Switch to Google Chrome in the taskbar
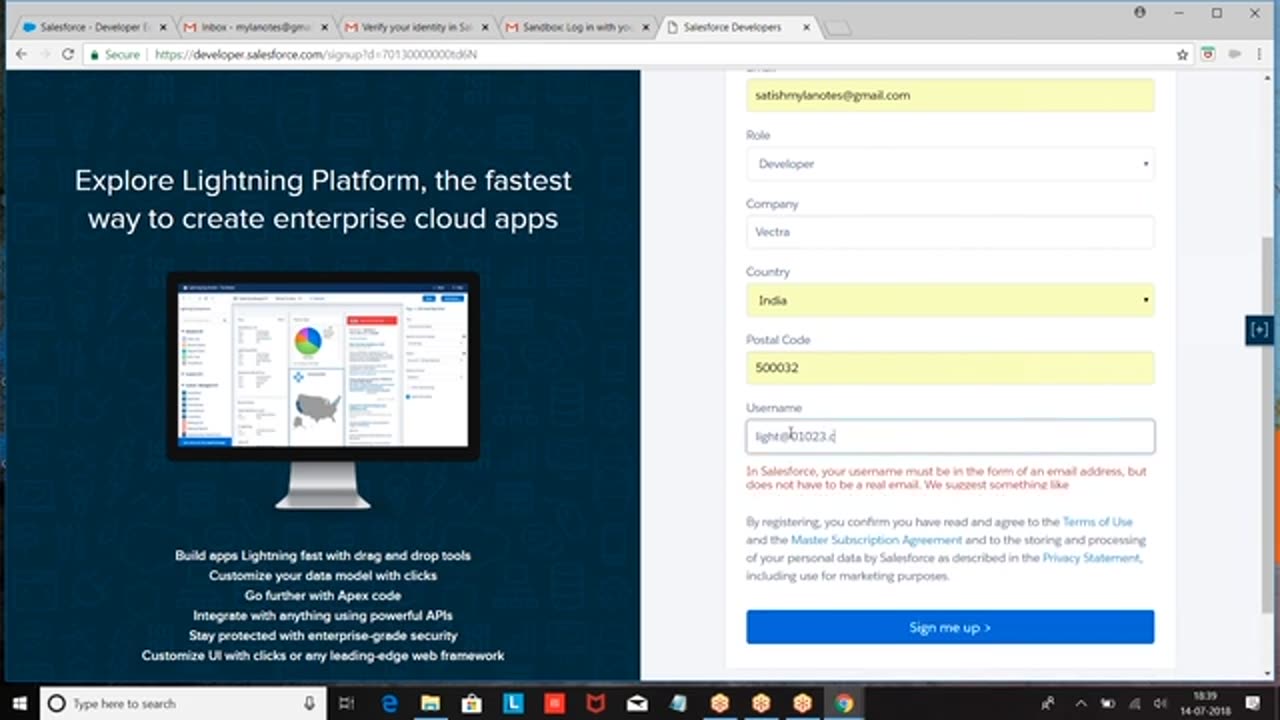 843,703
